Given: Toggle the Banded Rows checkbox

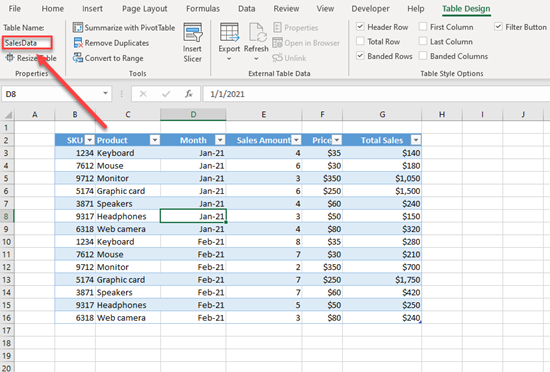Looking at the screenshot, I should click(x=360, y=56).
